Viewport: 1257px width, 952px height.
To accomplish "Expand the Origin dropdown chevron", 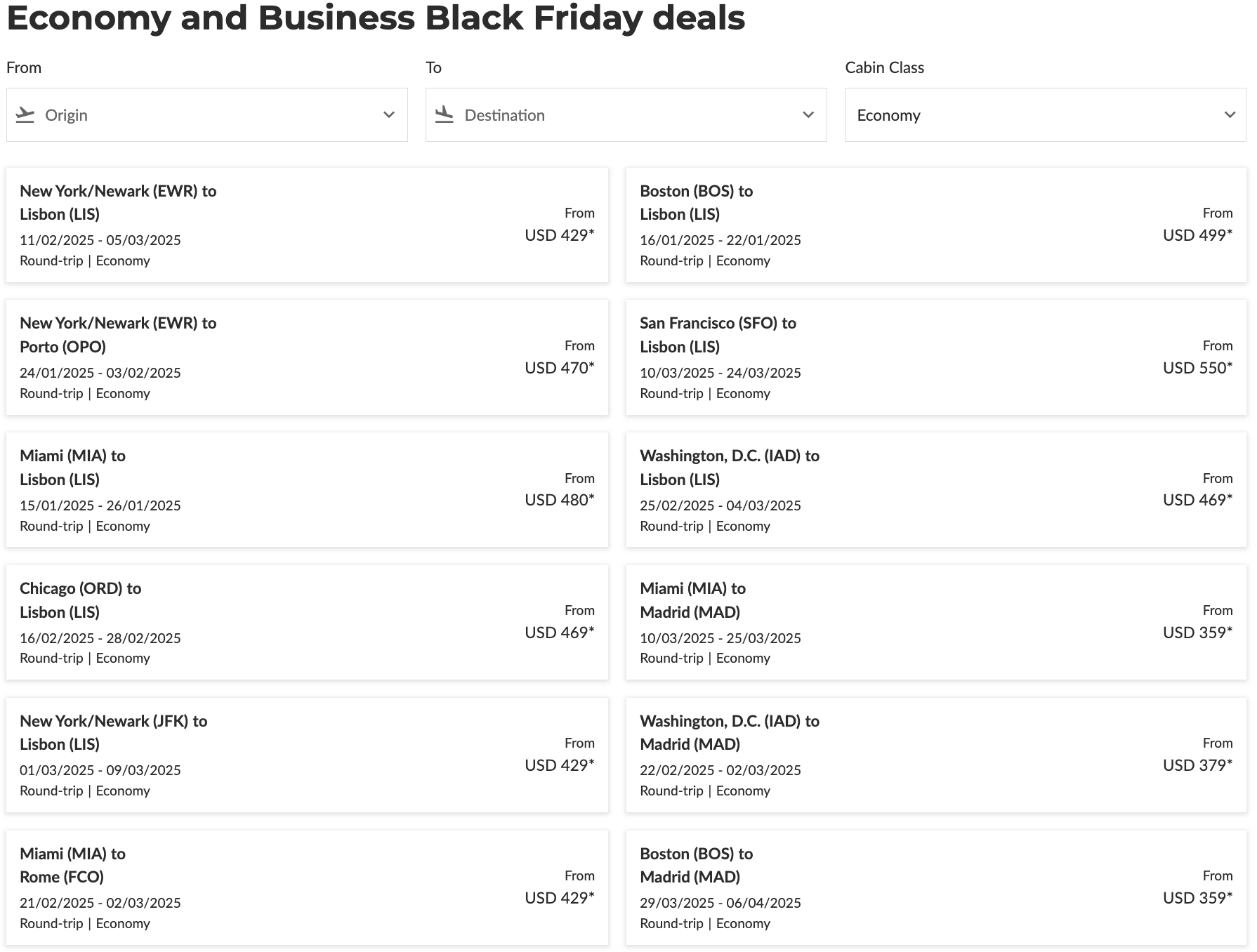I will click(388, 114).
